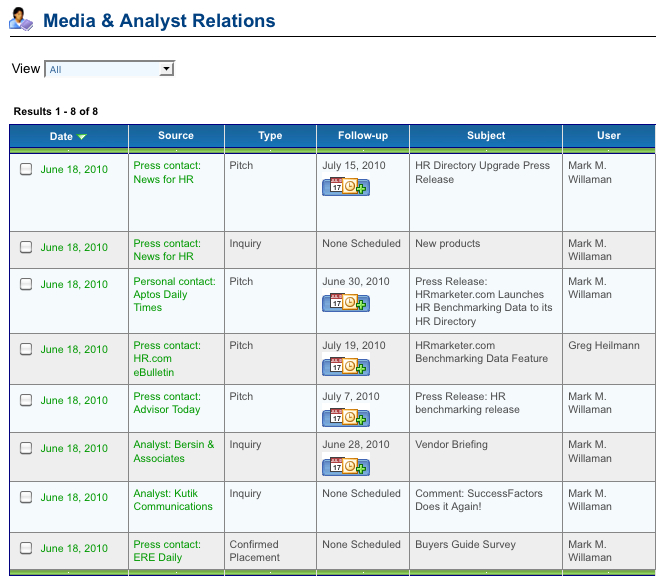Open Analyst: Bersin & Associates link
656x584 pixels.
click(174, 451)
